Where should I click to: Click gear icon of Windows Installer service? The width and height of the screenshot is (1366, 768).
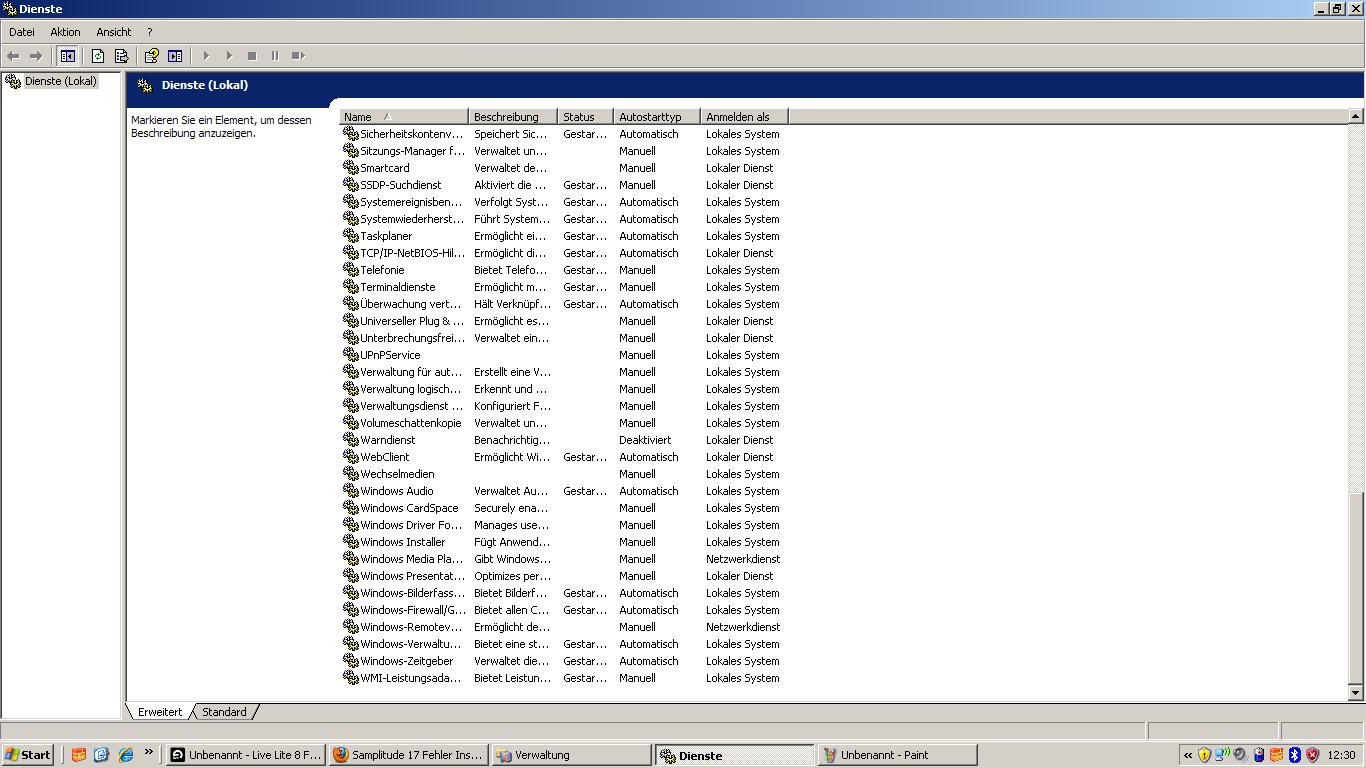click(x=351, y=541)
